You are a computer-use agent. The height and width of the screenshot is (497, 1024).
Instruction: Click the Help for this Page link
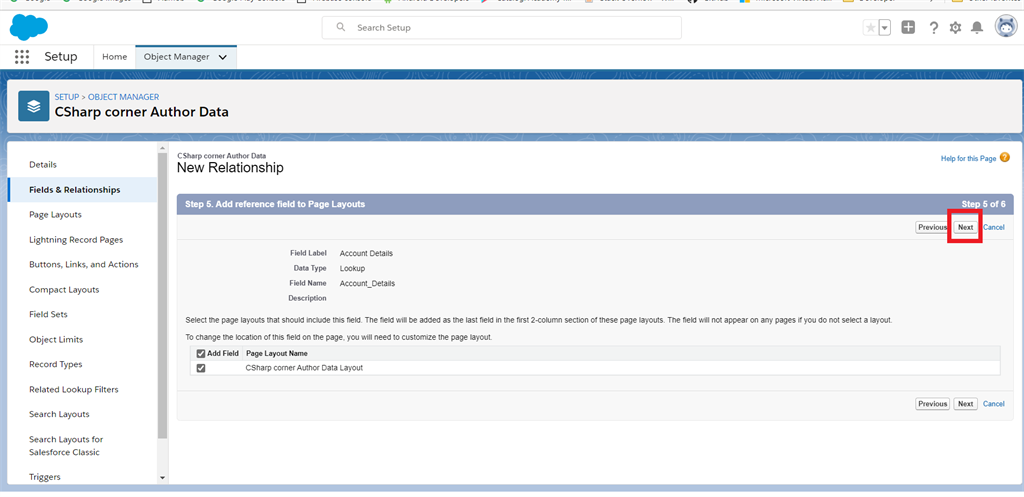click(x=968, y=158)
